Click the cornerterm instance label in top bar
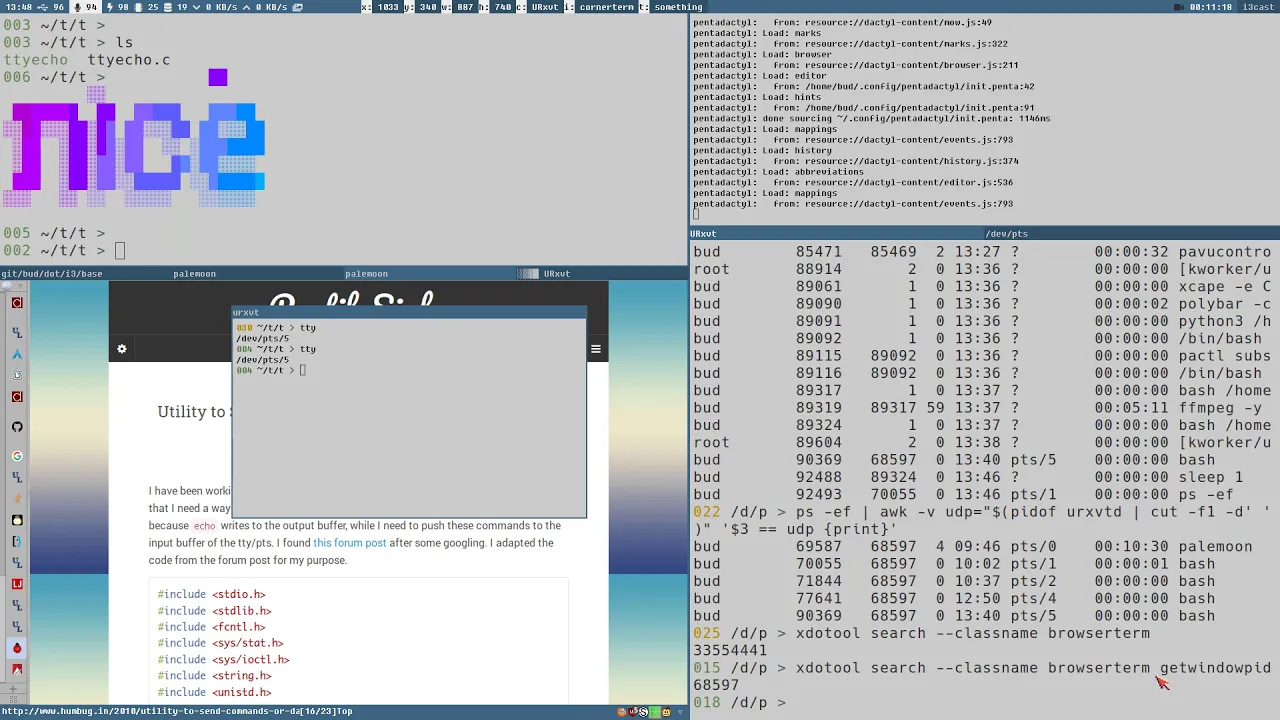 (x=606, y=7)
